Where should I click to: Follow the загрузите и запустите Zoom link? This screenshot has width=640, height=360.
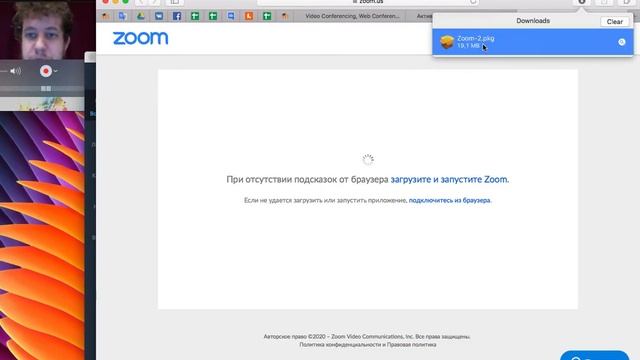tap(450, 179)
